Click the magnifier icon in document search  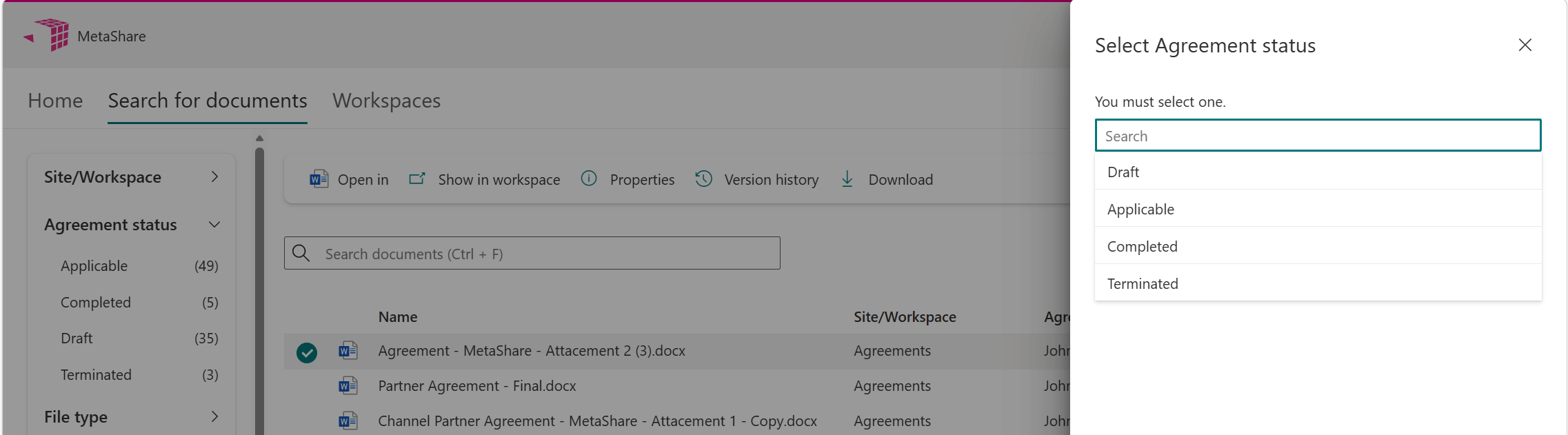(301, 253)
